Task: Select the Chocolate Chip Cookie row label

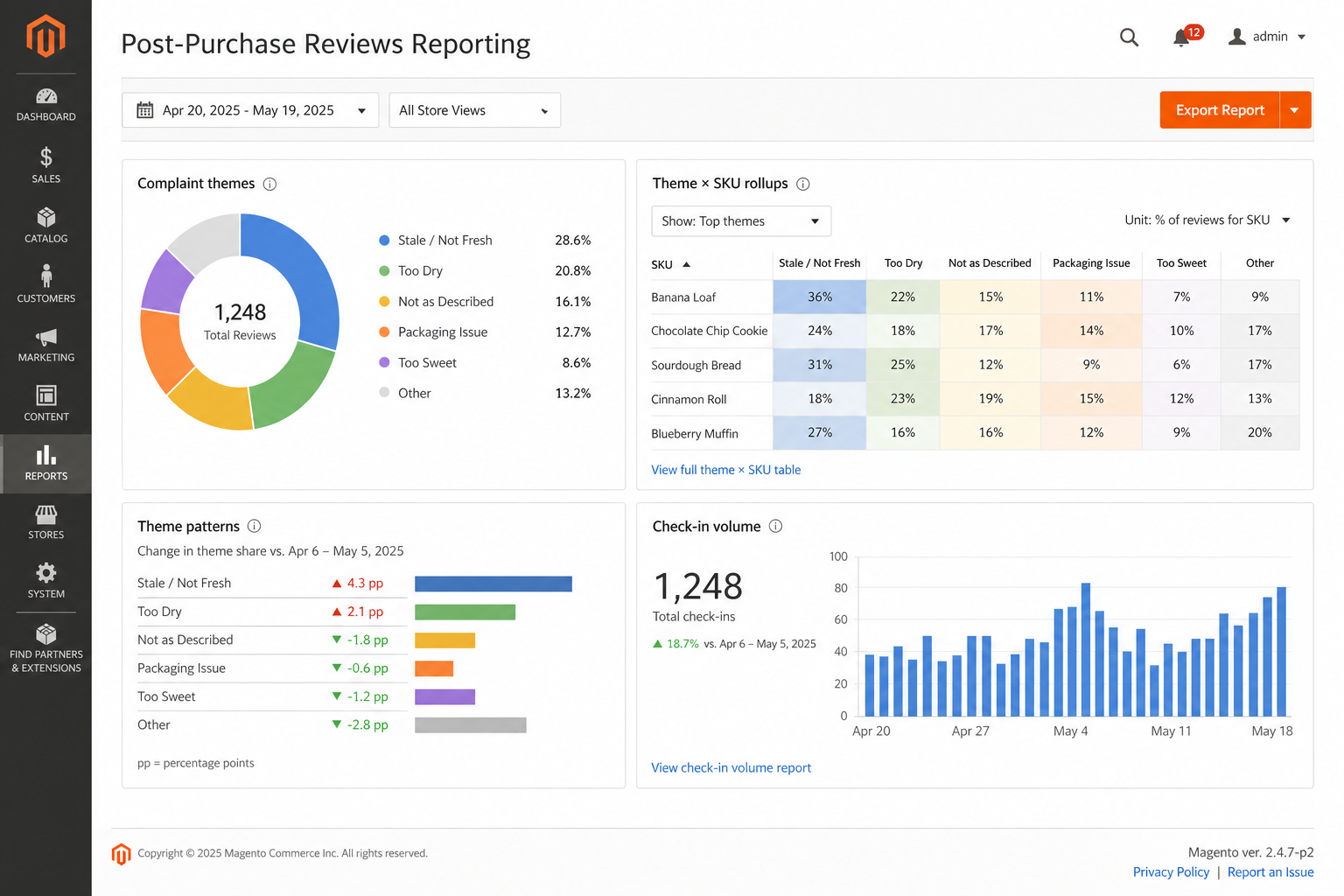Action: pyautogui.click(x=710, y=331)
